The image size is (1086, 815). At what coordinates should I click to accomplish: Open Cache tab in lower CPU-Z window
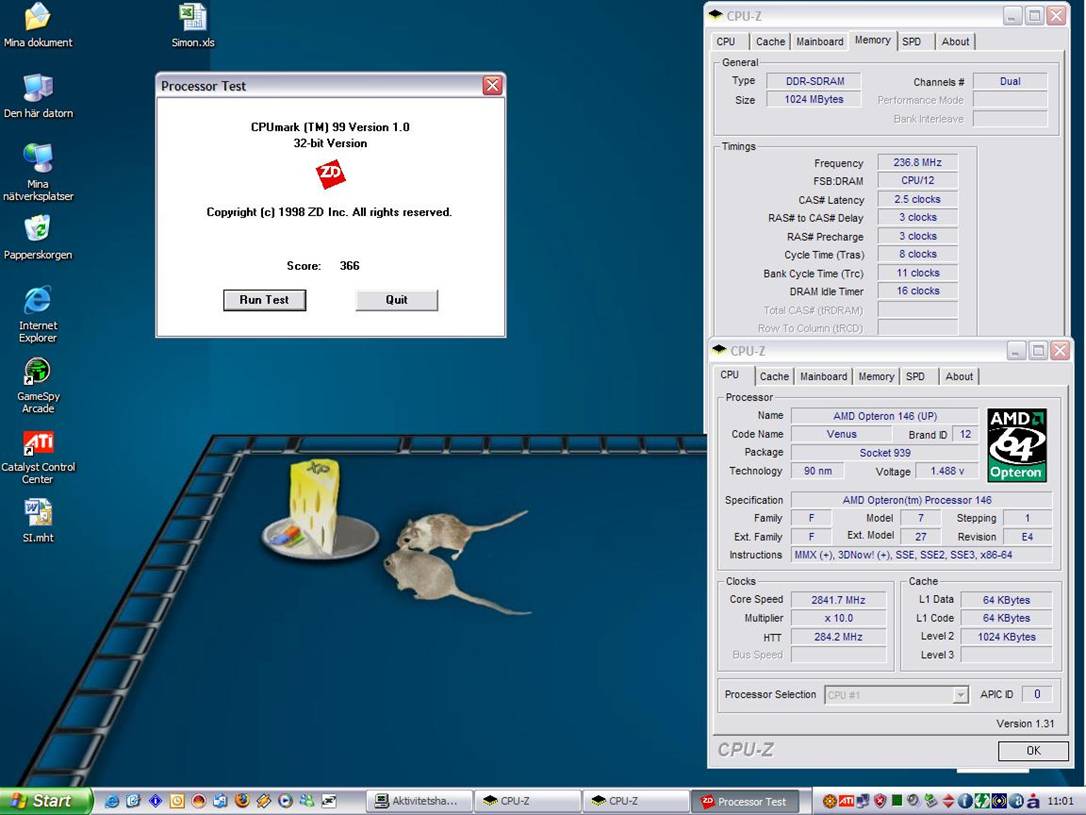[774, 377]
